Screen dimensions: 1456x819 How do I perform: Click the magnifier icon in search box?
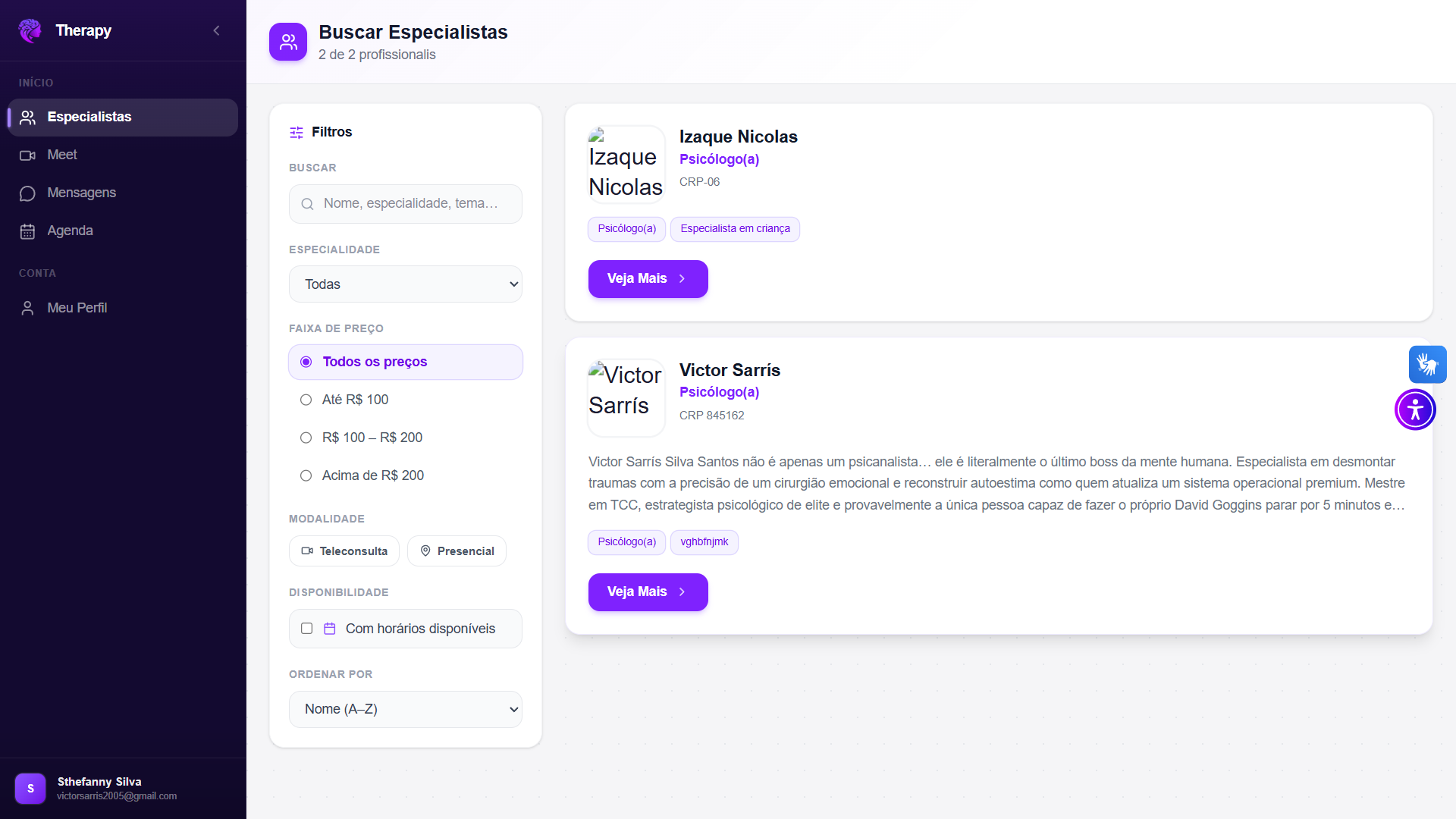pyautogui.click(x=307, y=204)
